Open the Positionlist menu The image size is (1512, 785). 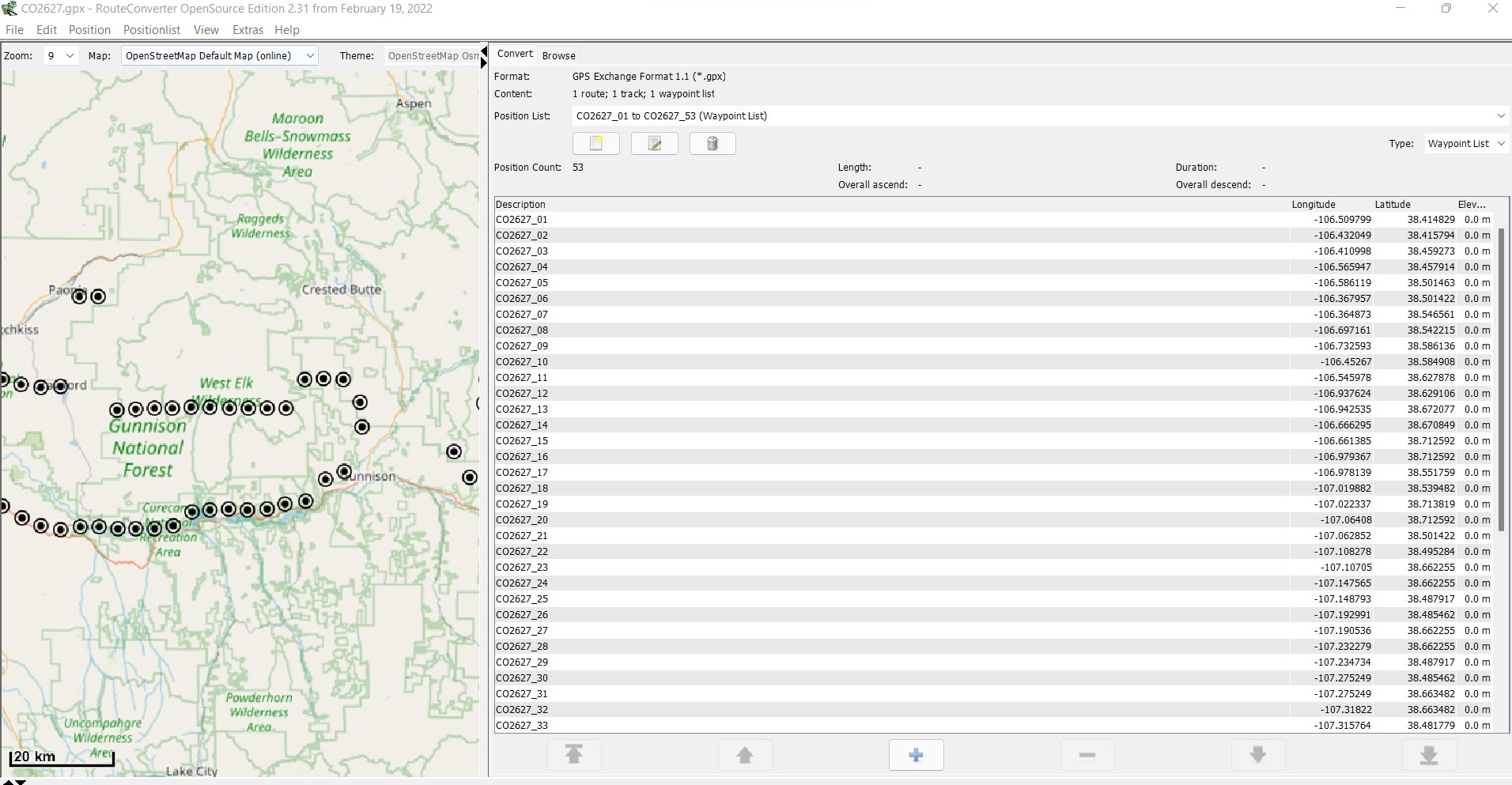coord(151,30)
